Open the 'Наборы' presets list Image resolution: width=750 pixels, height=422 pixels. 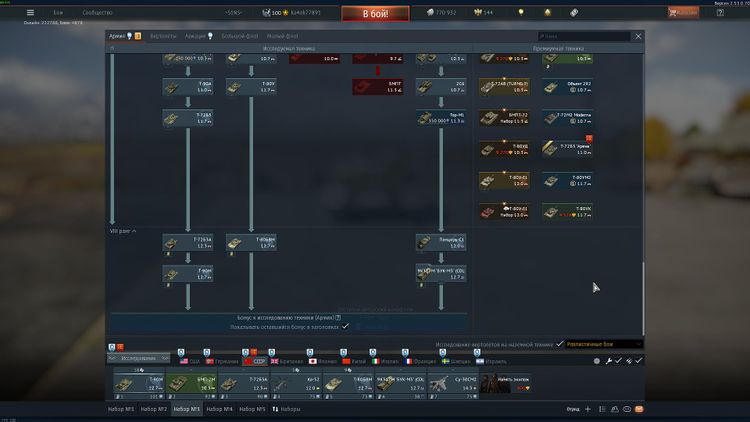click(x=286, y=409)
